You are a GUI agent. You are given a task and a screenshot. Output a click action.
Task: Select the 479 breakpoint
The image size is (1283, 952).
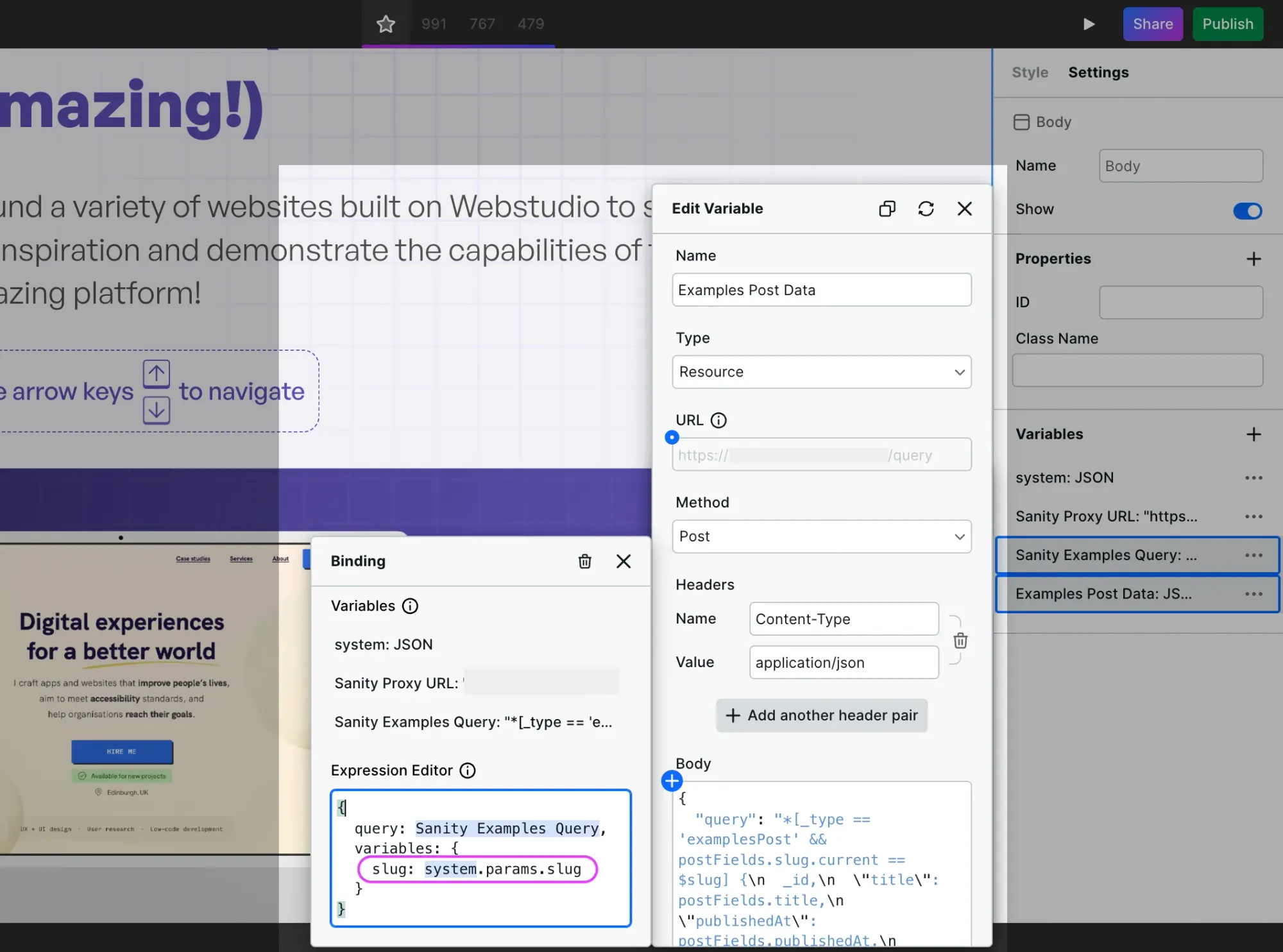pyautogui.click(x=531, y=24)
